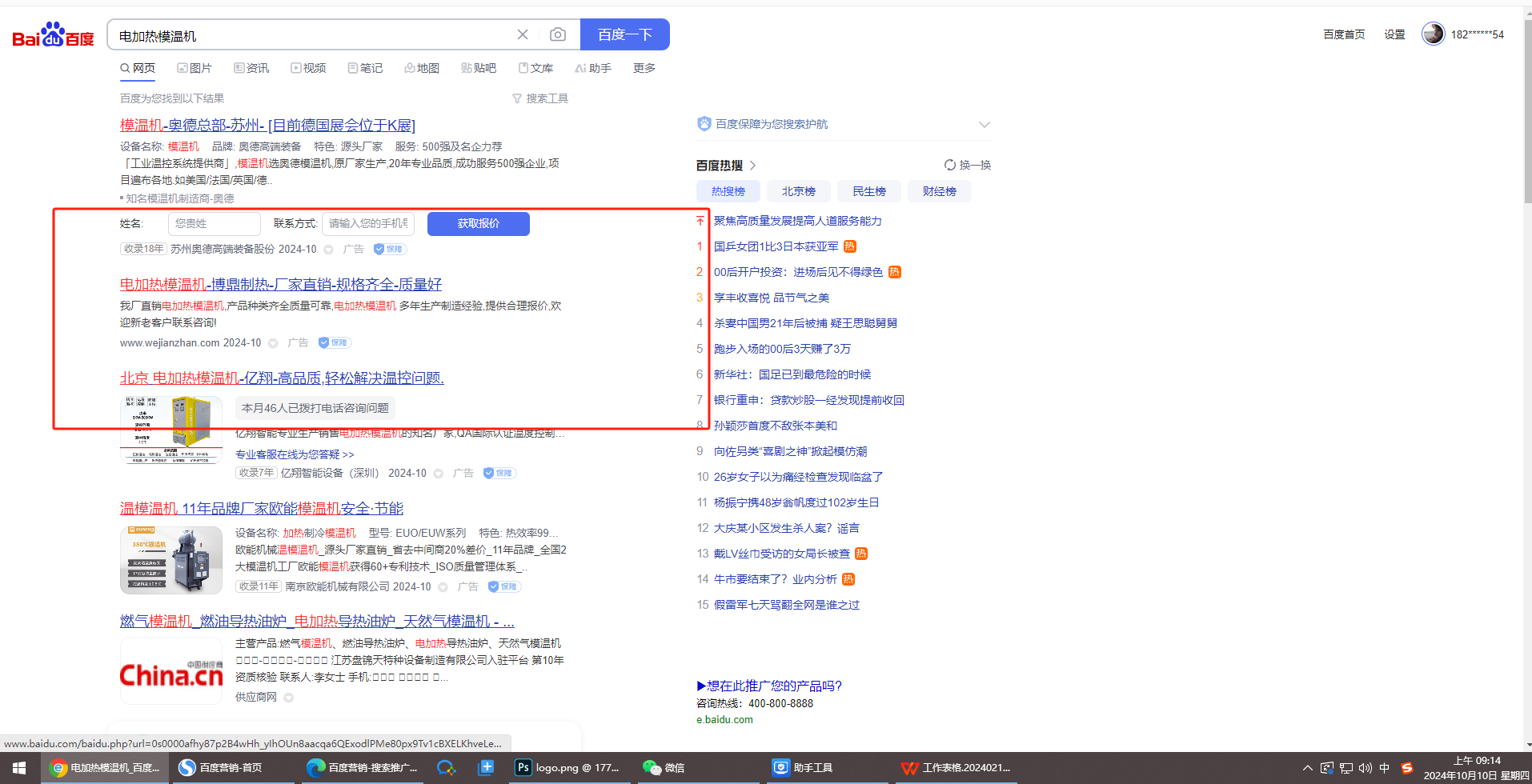This screenshot has width=1532, height=784.
Task: Expand 百度热搜 with the arrow
Action: (x=752, y=166)
